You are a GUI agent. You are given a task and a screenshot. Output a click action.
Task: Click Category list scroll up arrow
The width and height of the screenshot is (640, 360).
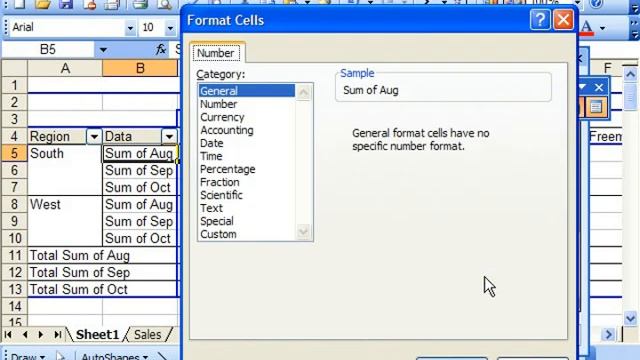pyautogui.click(x=303, y=92)
